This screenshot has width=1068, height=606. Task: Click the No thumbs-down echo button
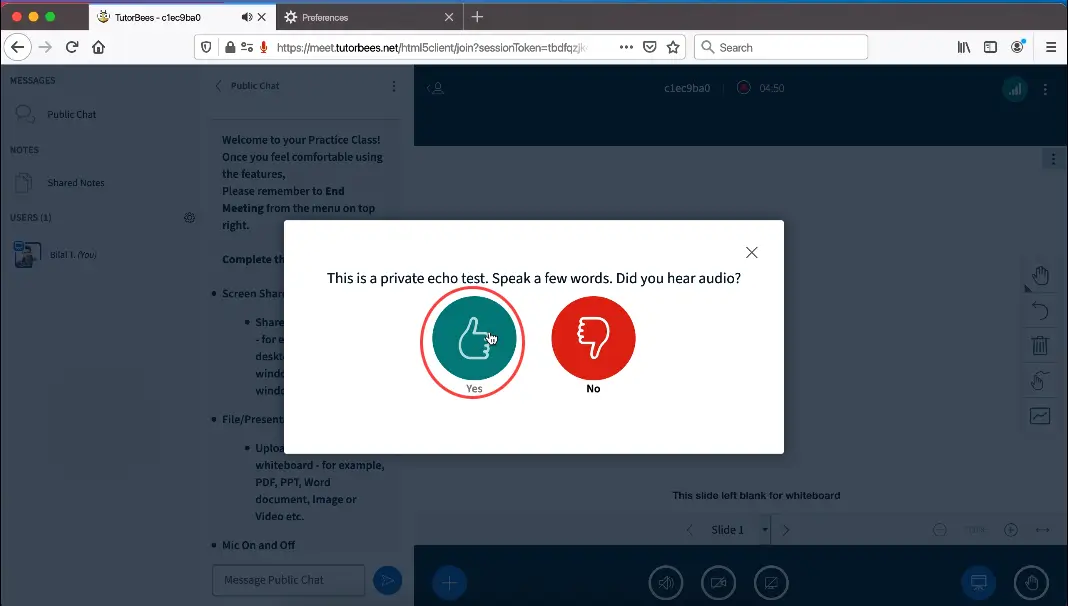593,338
